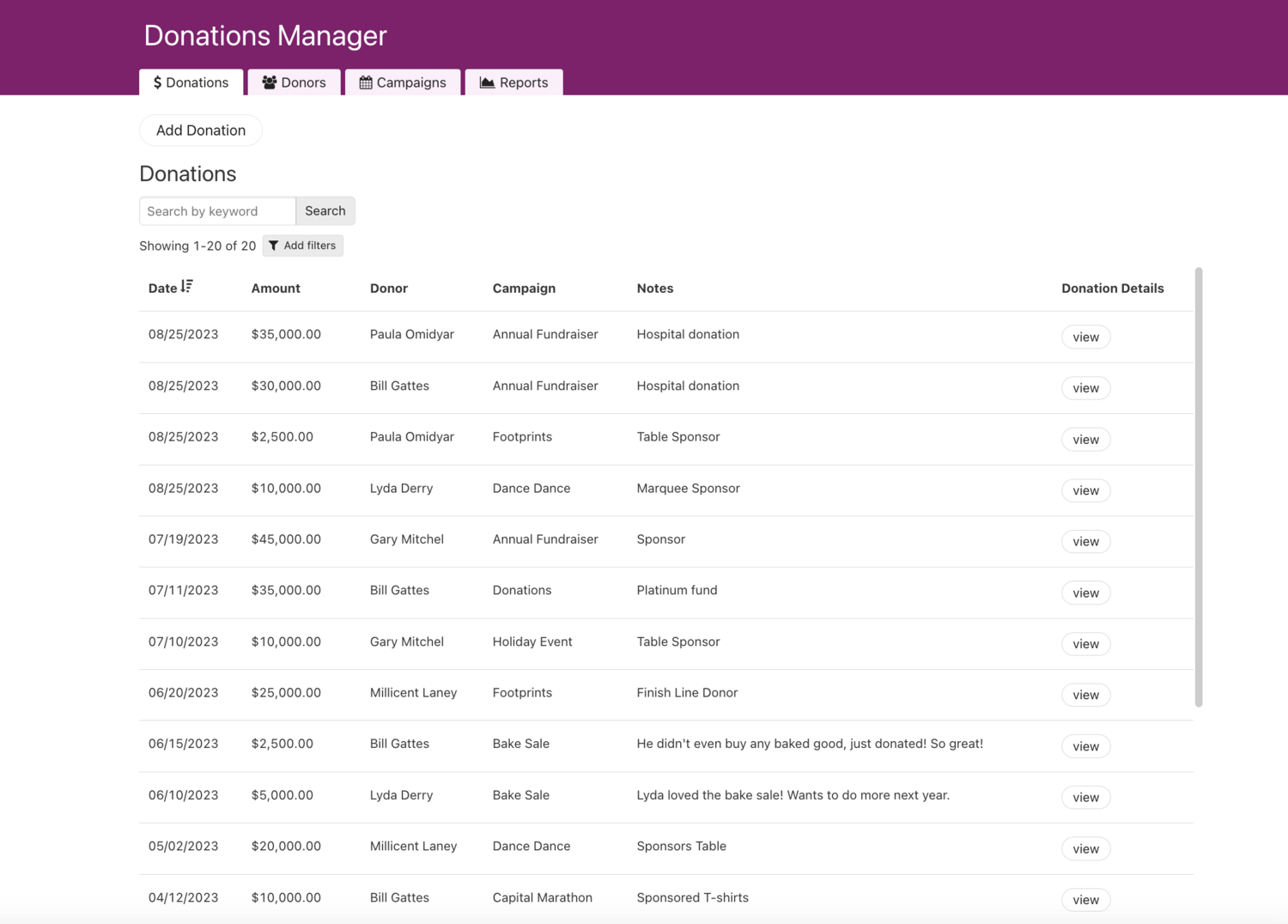Image resolution: width=1288 pixels, height=924 pixels.
Task: Open the Add filters dropdown
Action: (302, 246)
